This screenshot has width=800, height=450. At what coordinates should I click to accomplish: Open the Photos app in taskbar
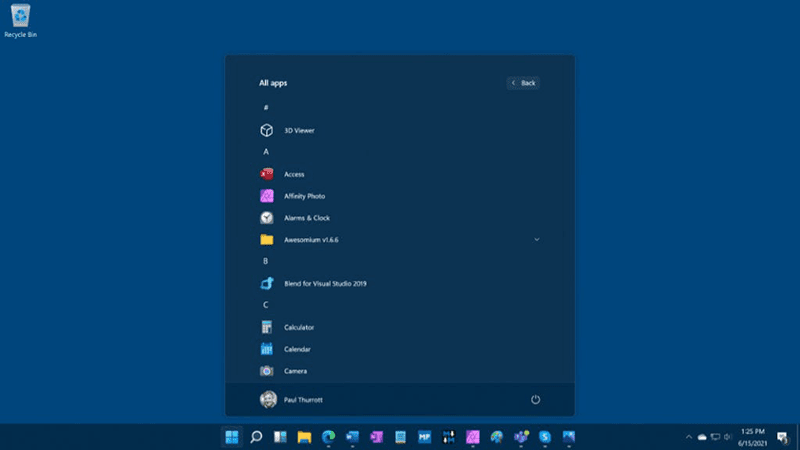tap(569, 437)
